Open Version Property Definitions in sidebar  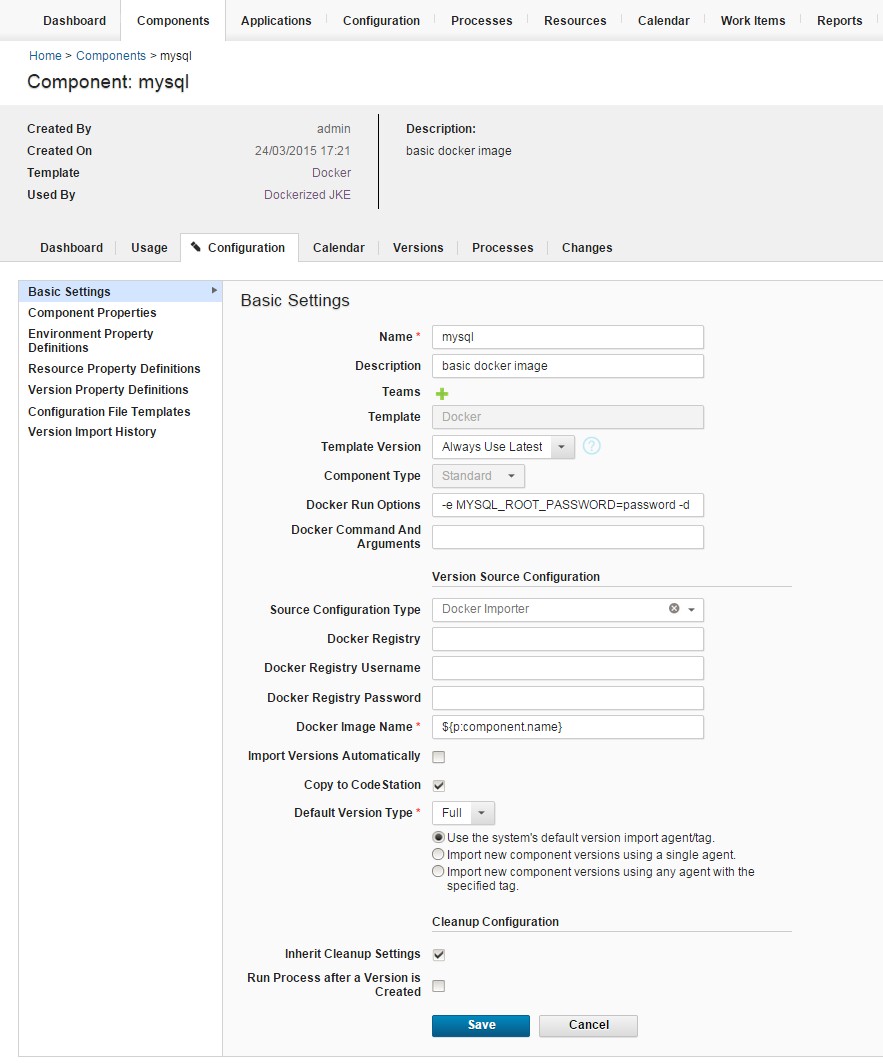[x=108, y=390]
